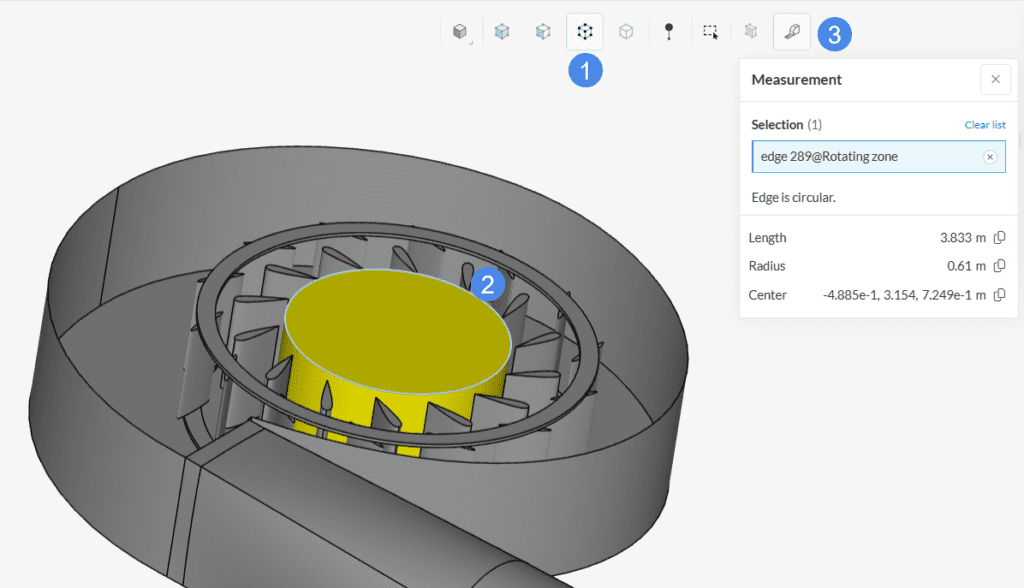Click the grayed mesh display icon
Viewport: 1024px width, 588px height.
[x=750, y=31]
